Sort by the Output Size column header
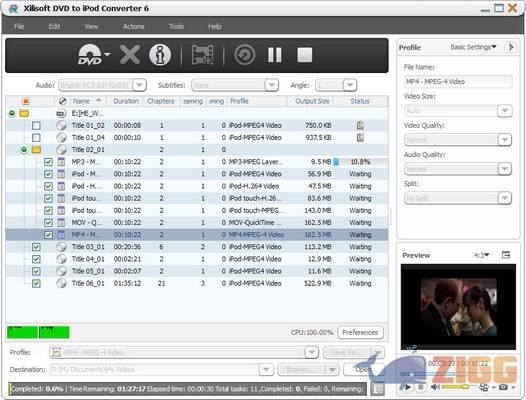Image resolution: width=526 pixels, height=400 pixels. click(312, 101)
